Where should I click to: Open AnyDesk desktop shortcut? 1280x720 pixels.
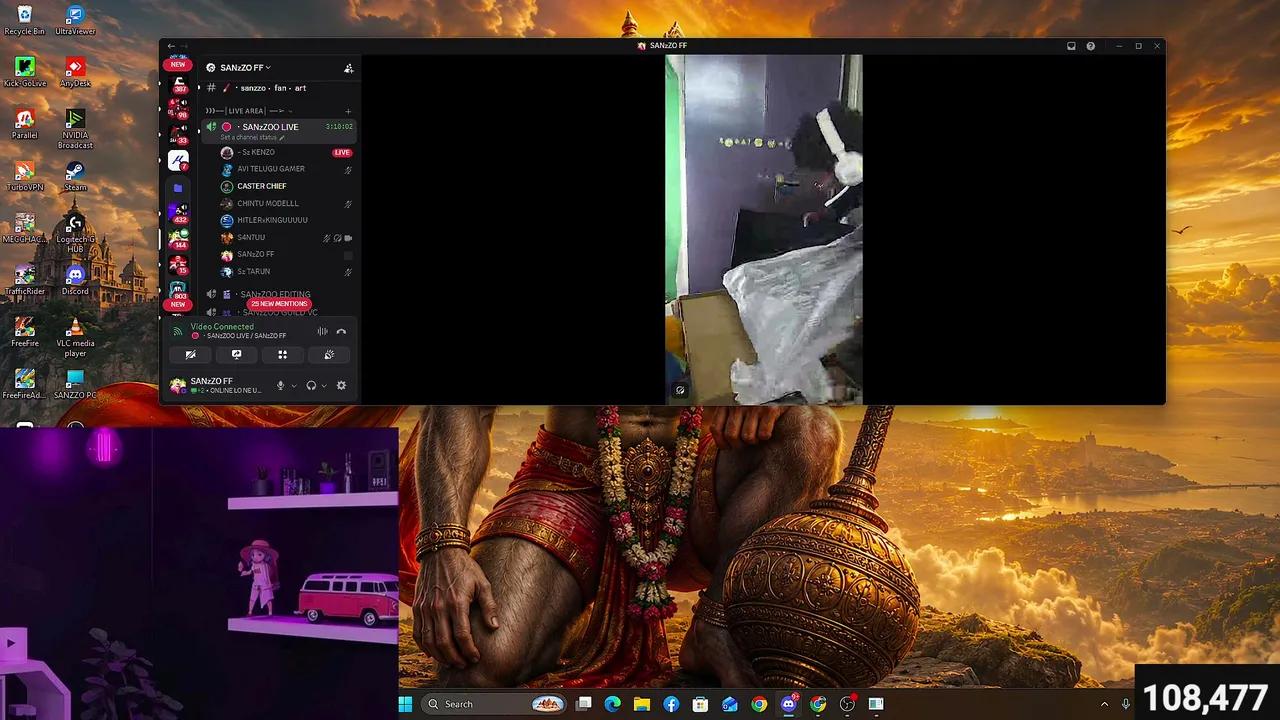pos(75,72)
